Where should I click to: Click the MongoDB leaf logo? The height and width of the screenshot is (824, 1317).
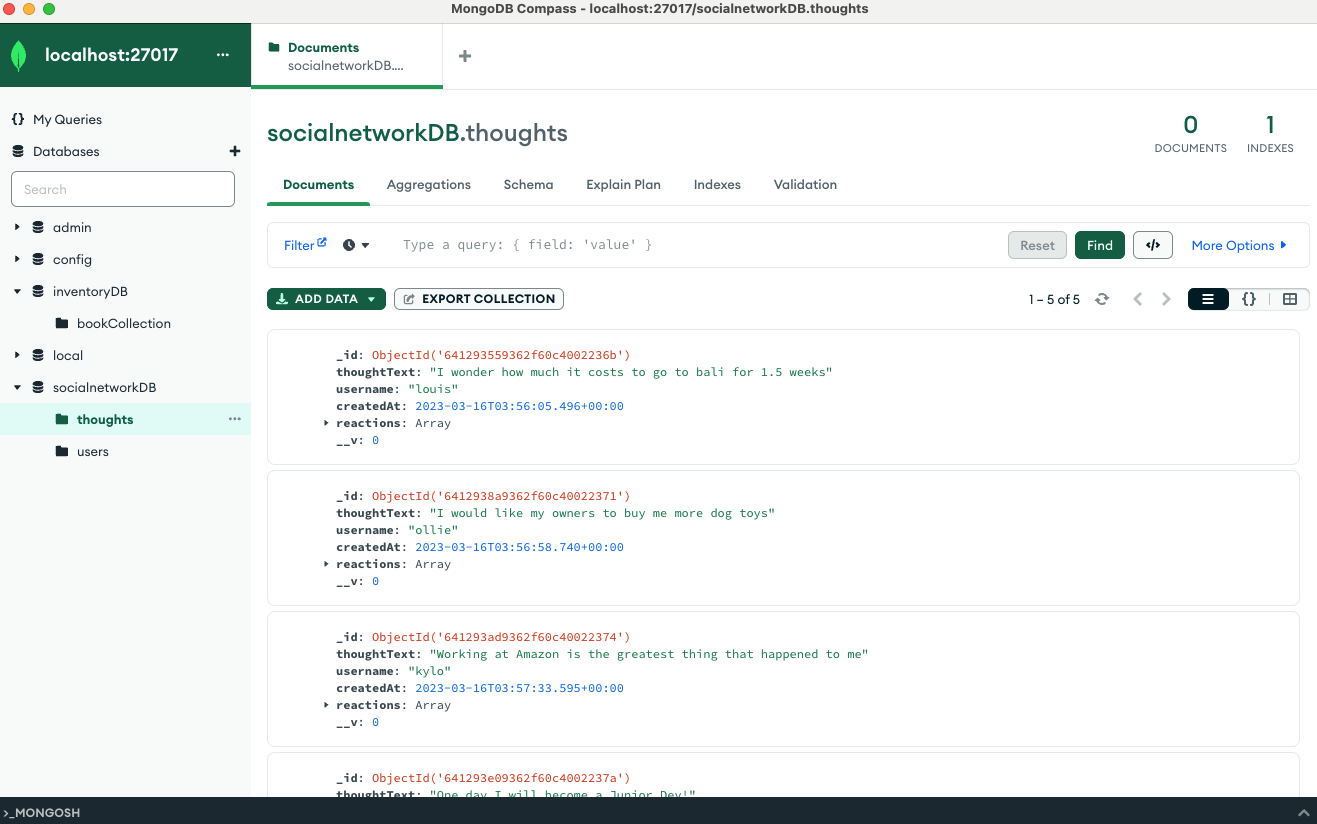click(x=19, y=54)
